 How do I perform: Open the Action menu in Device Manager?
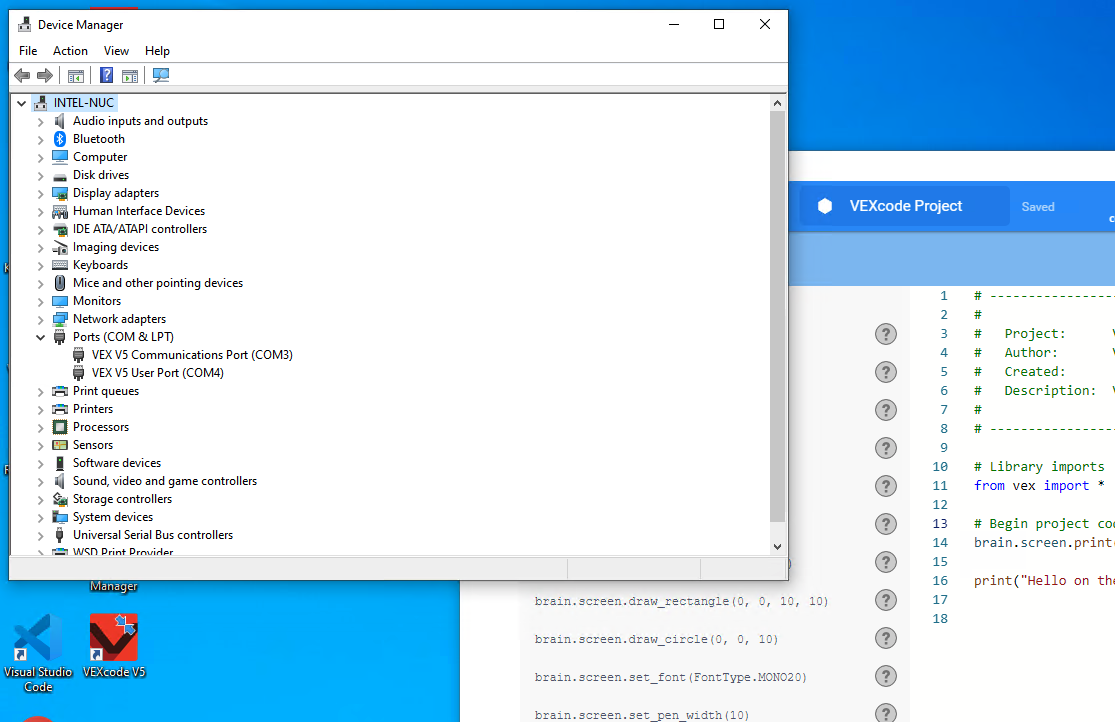tap(70, 51)
